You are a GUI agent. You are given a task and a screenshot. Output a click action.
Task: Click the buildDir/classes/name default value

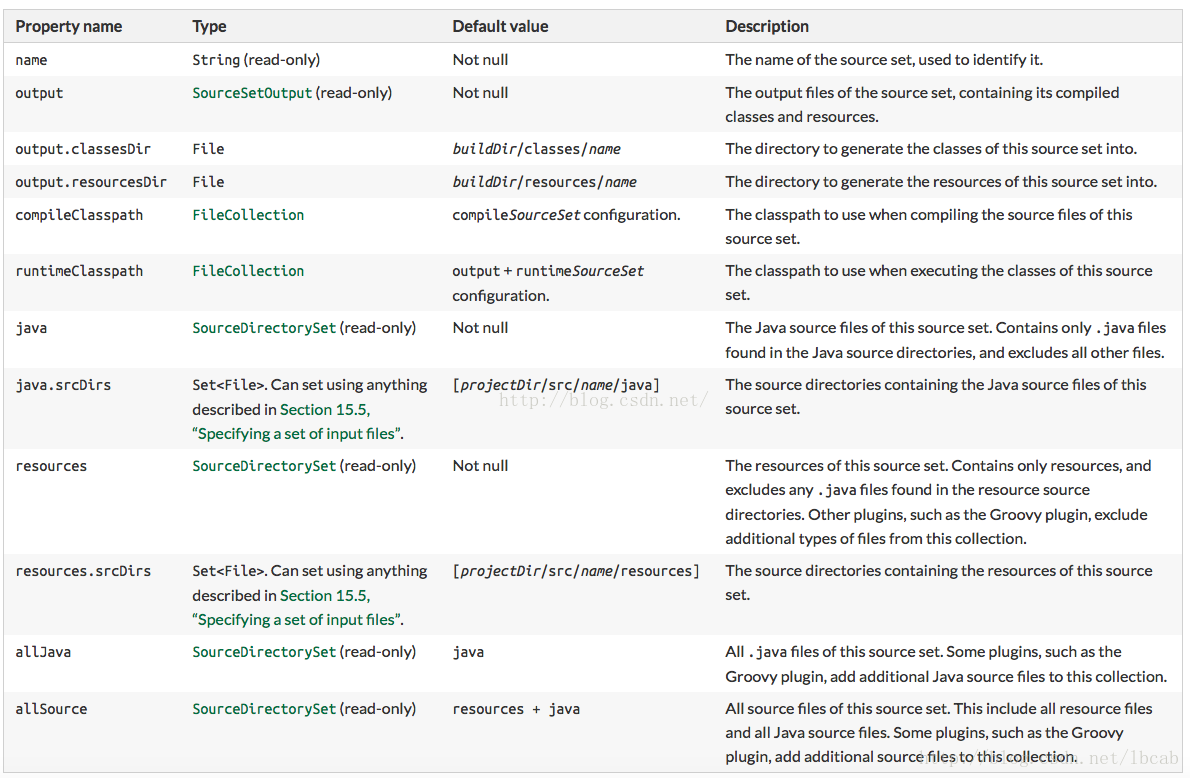click(536, 149)
